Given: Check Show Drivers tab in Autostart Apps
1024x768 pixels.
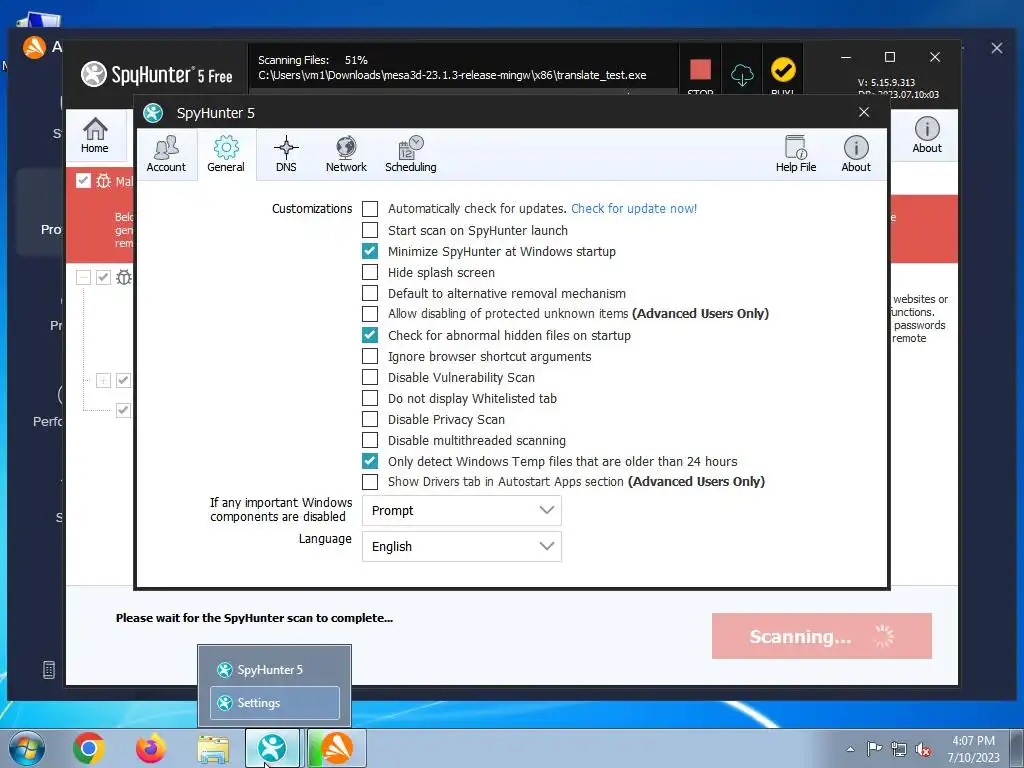Looking at the screenshot, I should pos(370,481).
